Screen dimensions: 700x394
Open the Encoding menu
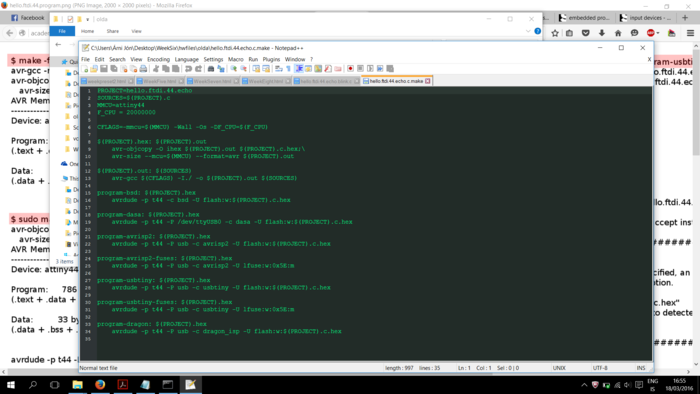pyautogui.click(x=158, y=59)
